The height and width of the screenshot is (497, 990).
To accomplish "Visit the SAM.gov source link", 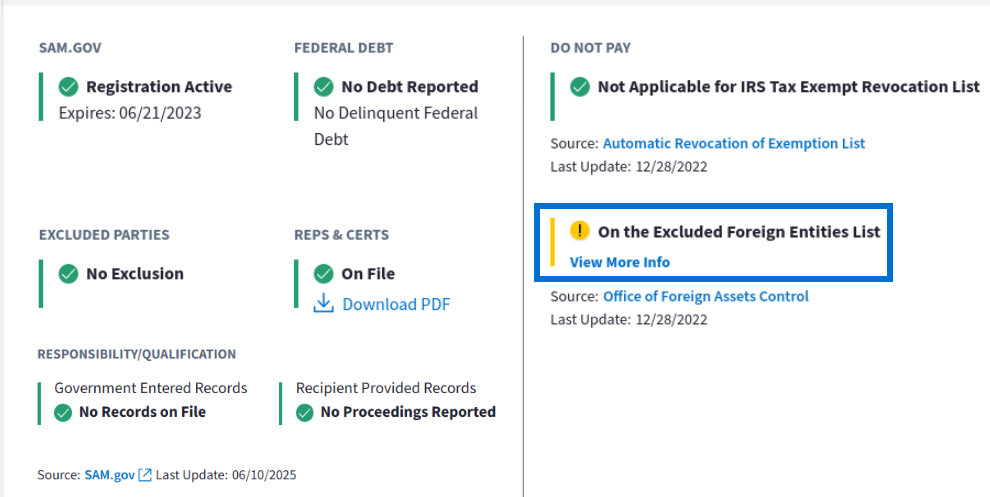I will [109, 475].
